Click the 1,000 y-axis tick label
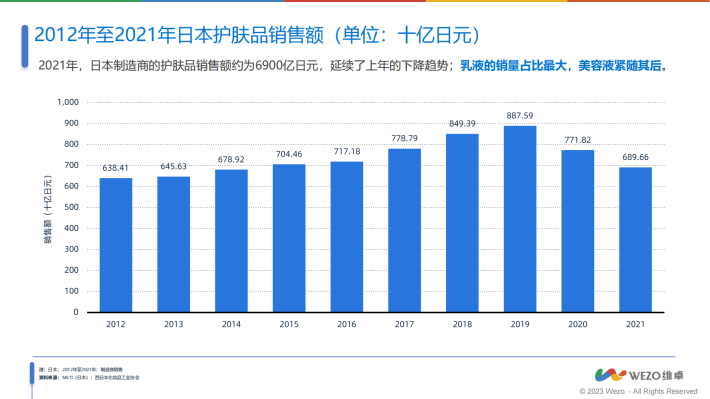 (68, 102)
